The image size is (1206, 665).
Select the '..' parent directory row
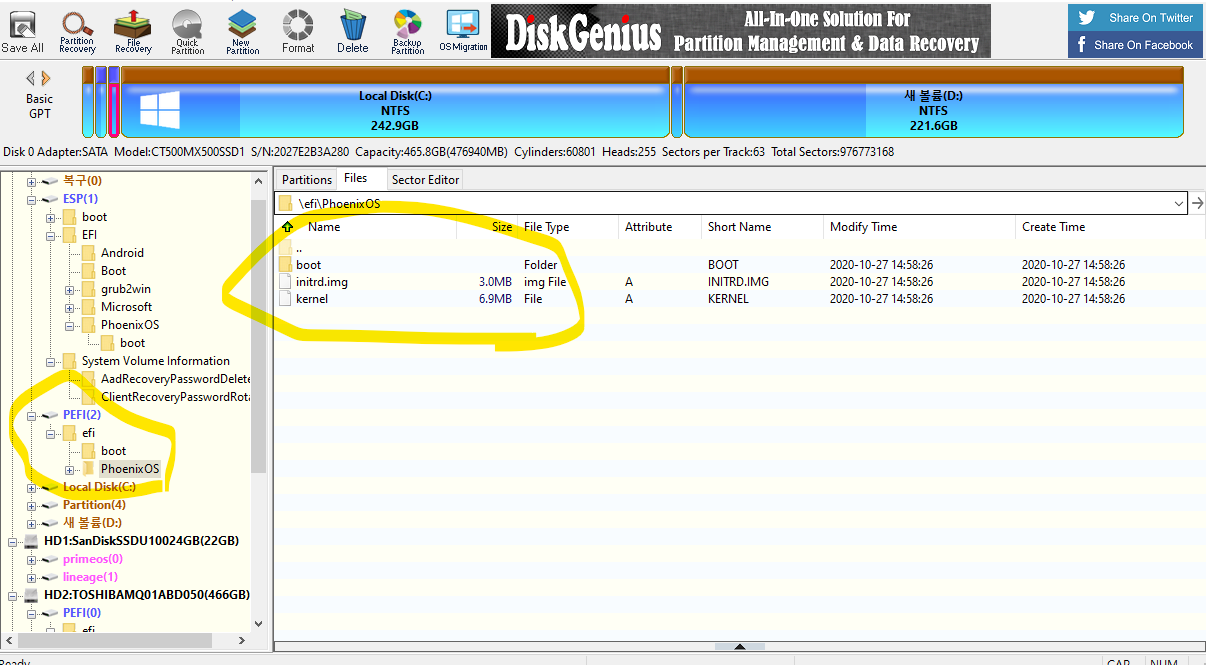tap(740, 247)
